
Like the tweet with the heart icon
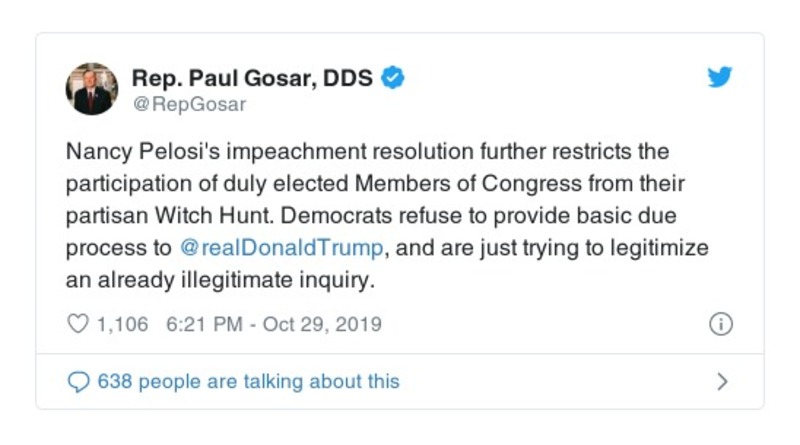click(77, 325)
